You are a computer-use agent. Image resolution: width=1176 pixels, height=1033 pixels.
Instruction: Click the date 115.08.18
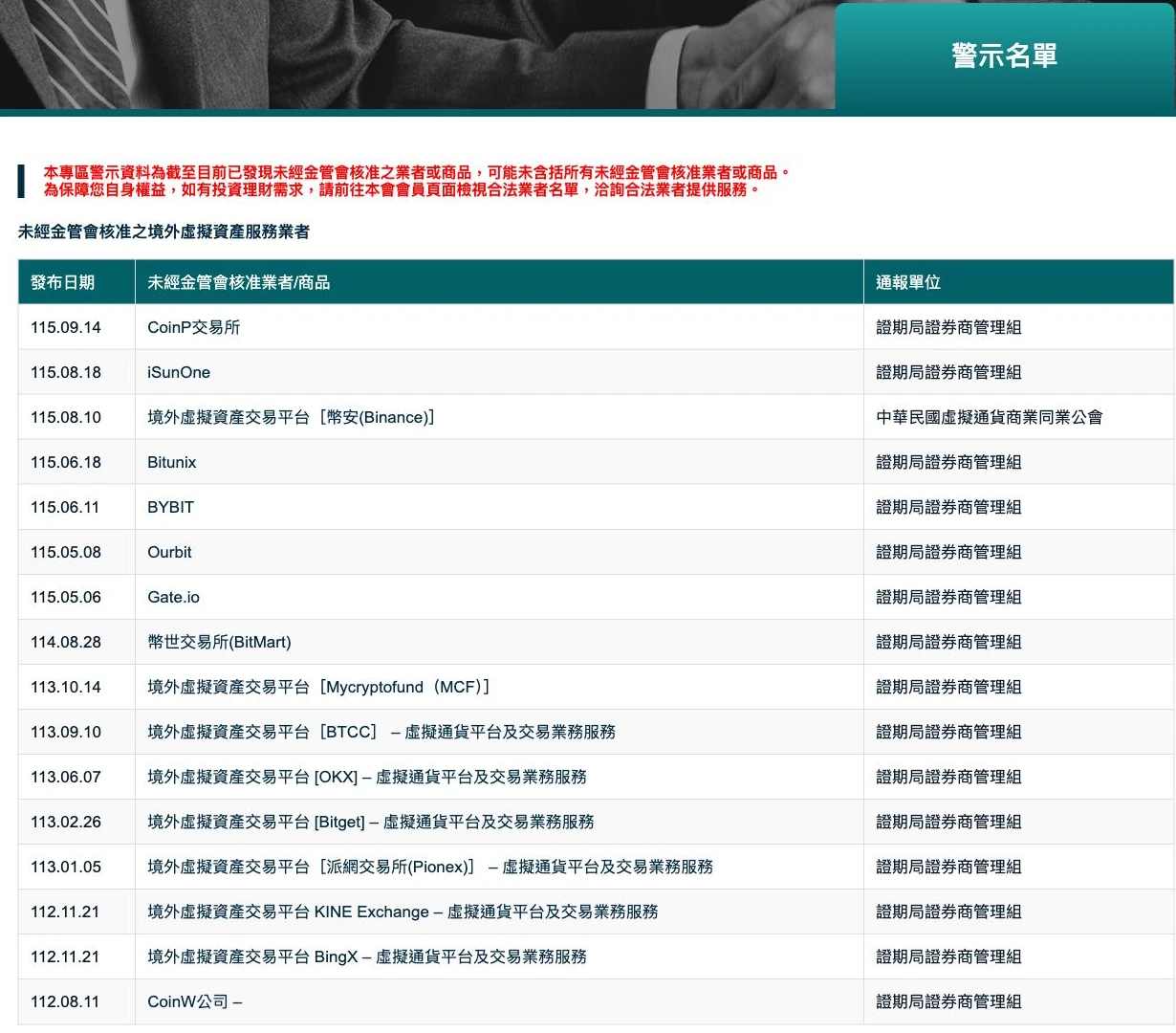[x=66, y=372]
